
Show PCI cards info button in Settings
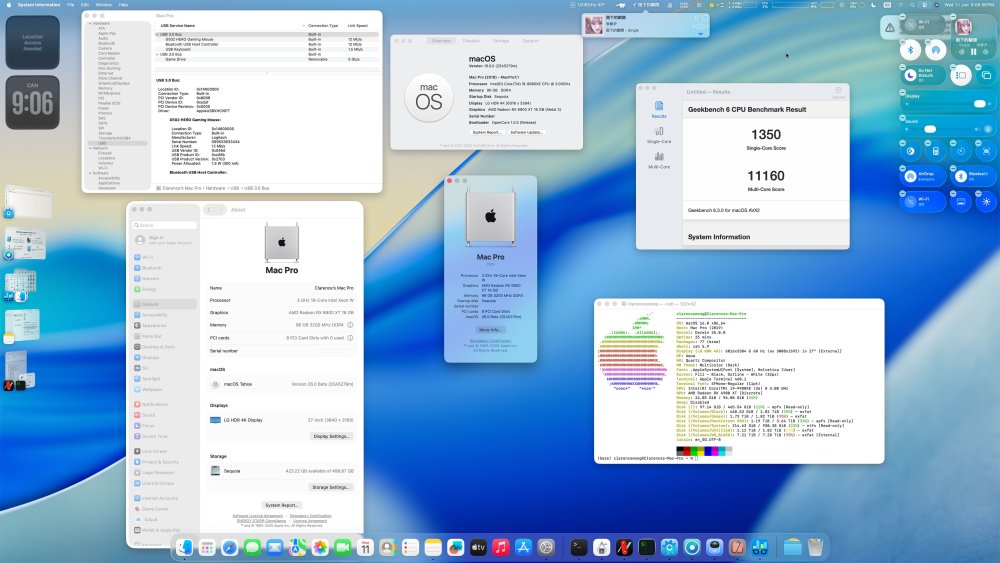350,338
